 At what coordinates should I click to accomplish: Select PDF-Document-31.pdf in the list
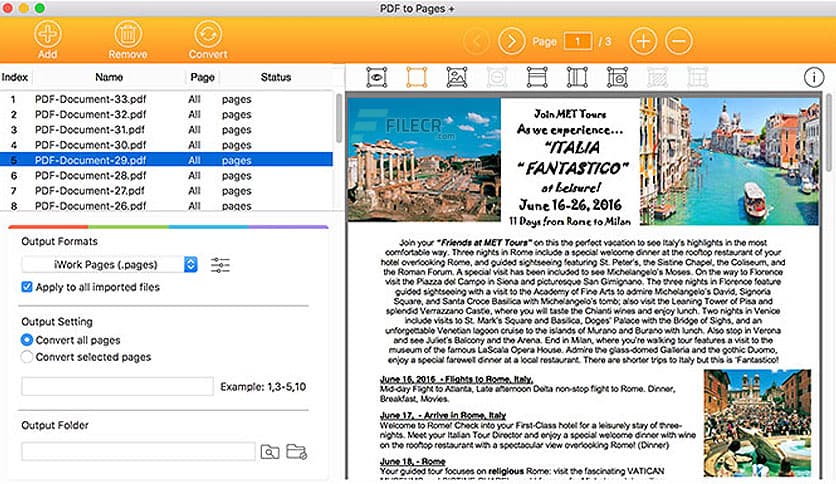pyautogui.click(x=166, y=130)
